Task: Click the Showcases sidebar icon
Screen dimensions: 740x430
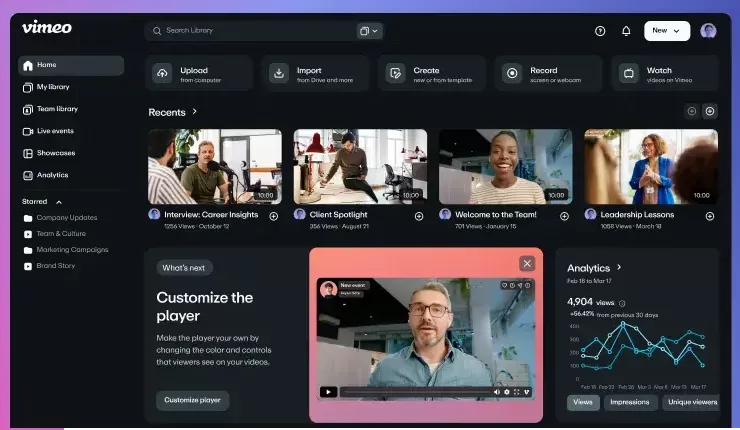Action: 28,153
